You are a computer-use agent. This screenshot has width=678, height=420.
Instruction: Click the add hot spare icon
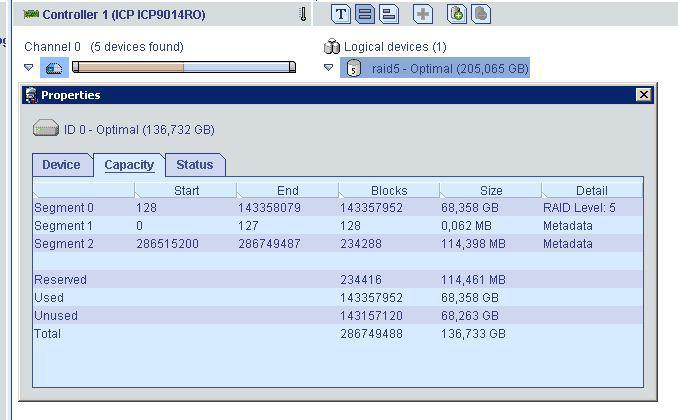point(456,14)
